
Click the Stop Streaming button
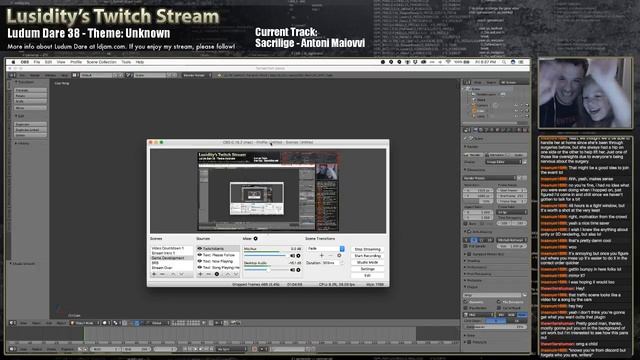[368, 249]
